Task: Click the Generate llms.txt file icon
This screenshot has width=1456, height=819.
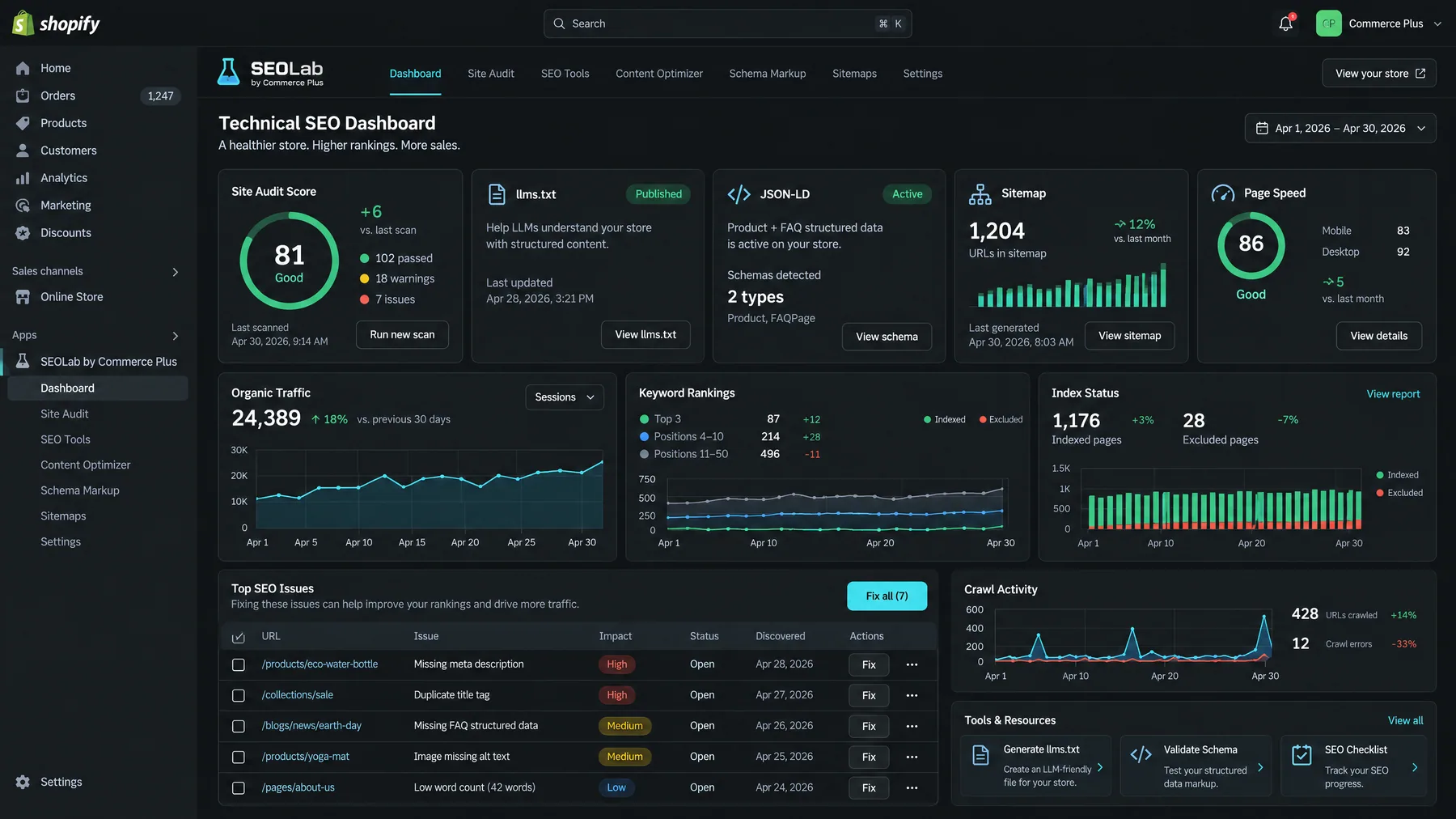Action: 980,755
